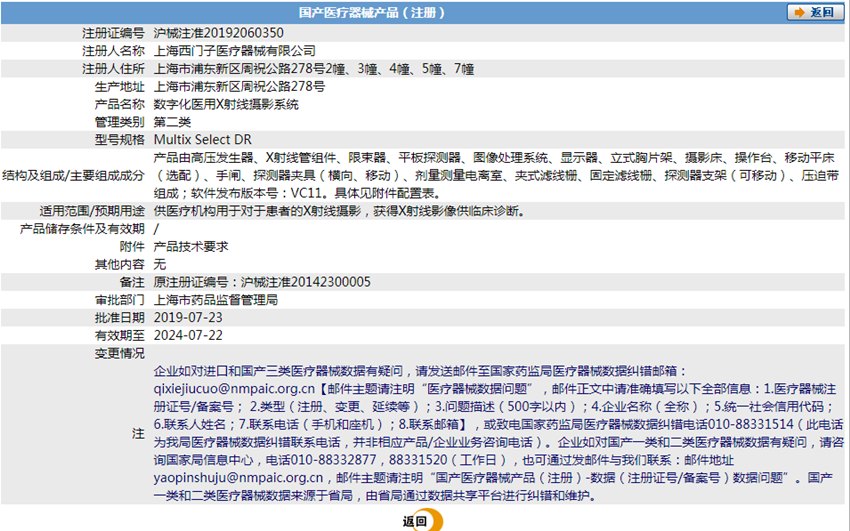Select attachment value 产品技术要求
Image resolution: width=850 pixels, height=531 pixels.
pos(191,247)
